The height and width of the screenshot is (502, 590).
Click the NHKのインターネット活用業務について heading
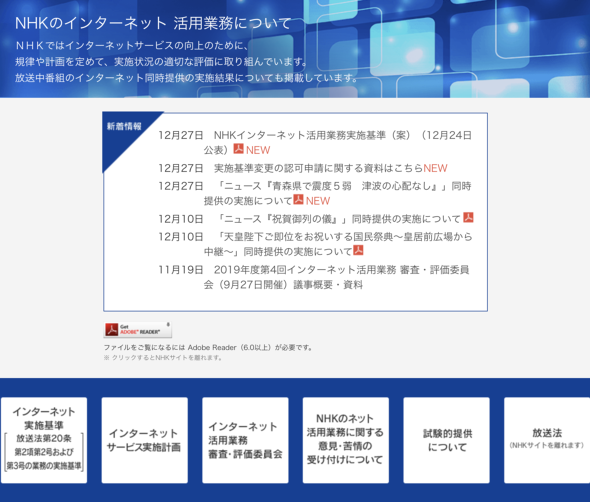pyautogui.click(x=153, y=23)
